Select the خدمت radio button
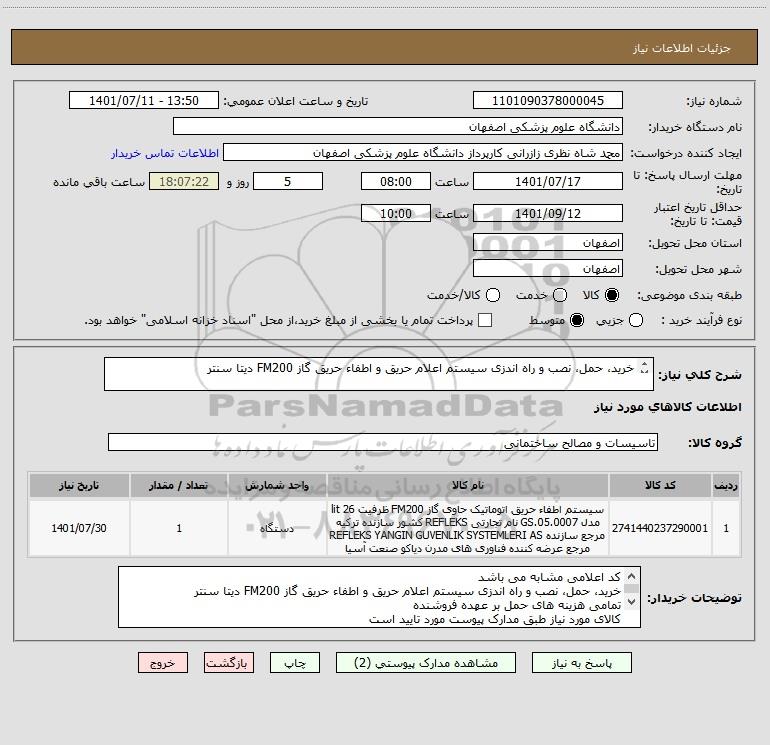Viewport: 770px width, 745px height. [x=560, y=295]
